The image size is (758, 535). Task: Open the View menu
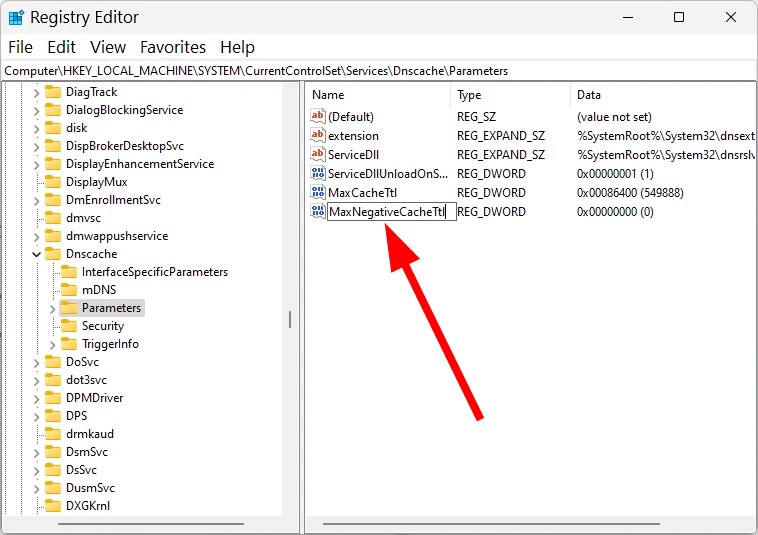click(x=108, y=47)
